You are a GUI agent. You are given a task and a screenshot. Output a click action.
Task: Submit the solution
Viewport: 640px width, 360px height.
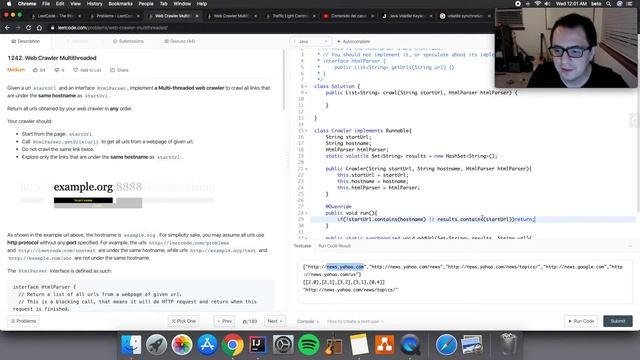click(618, 321)
